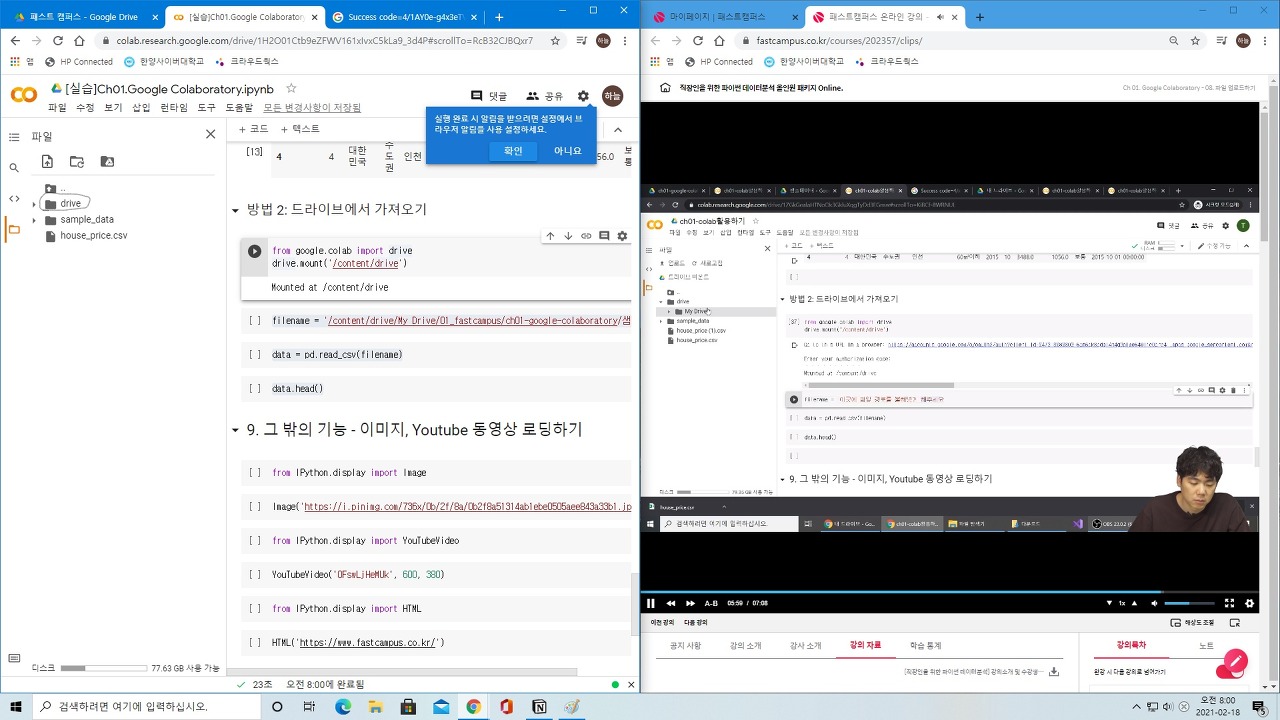Close the files panel with the X

[210, 134]
